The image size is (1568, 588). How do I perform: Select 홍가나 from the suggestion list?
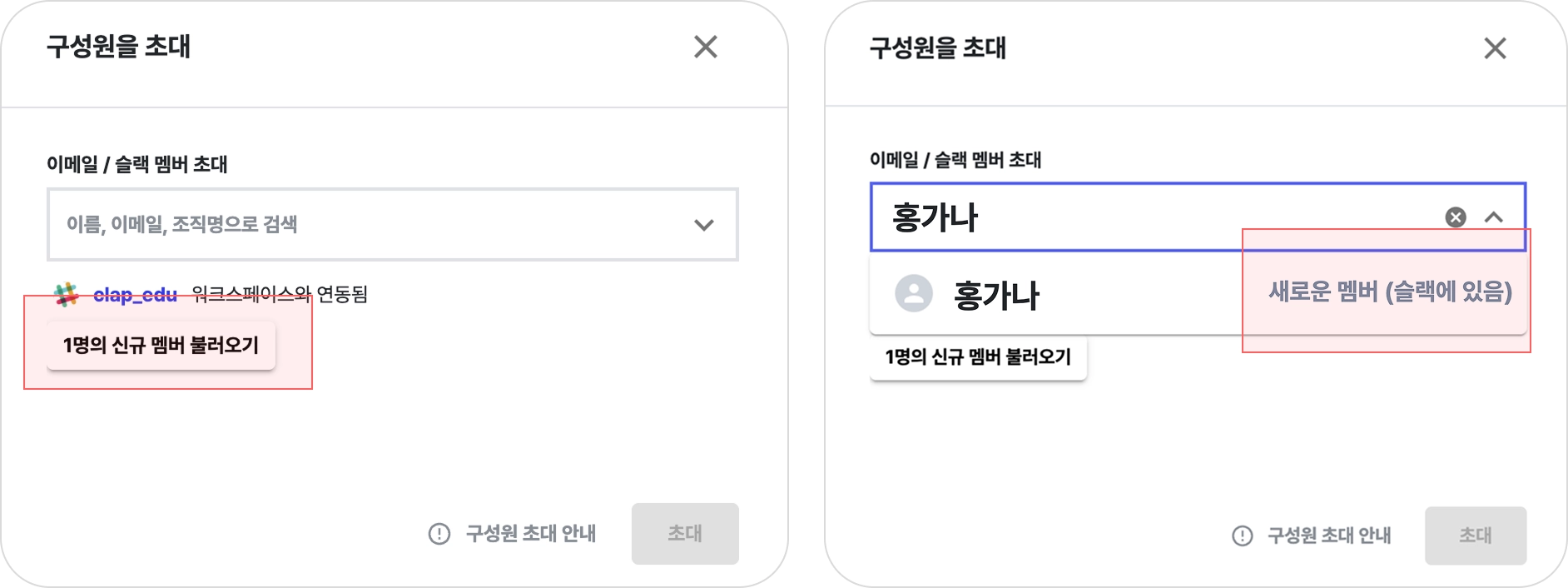point(996,295)
